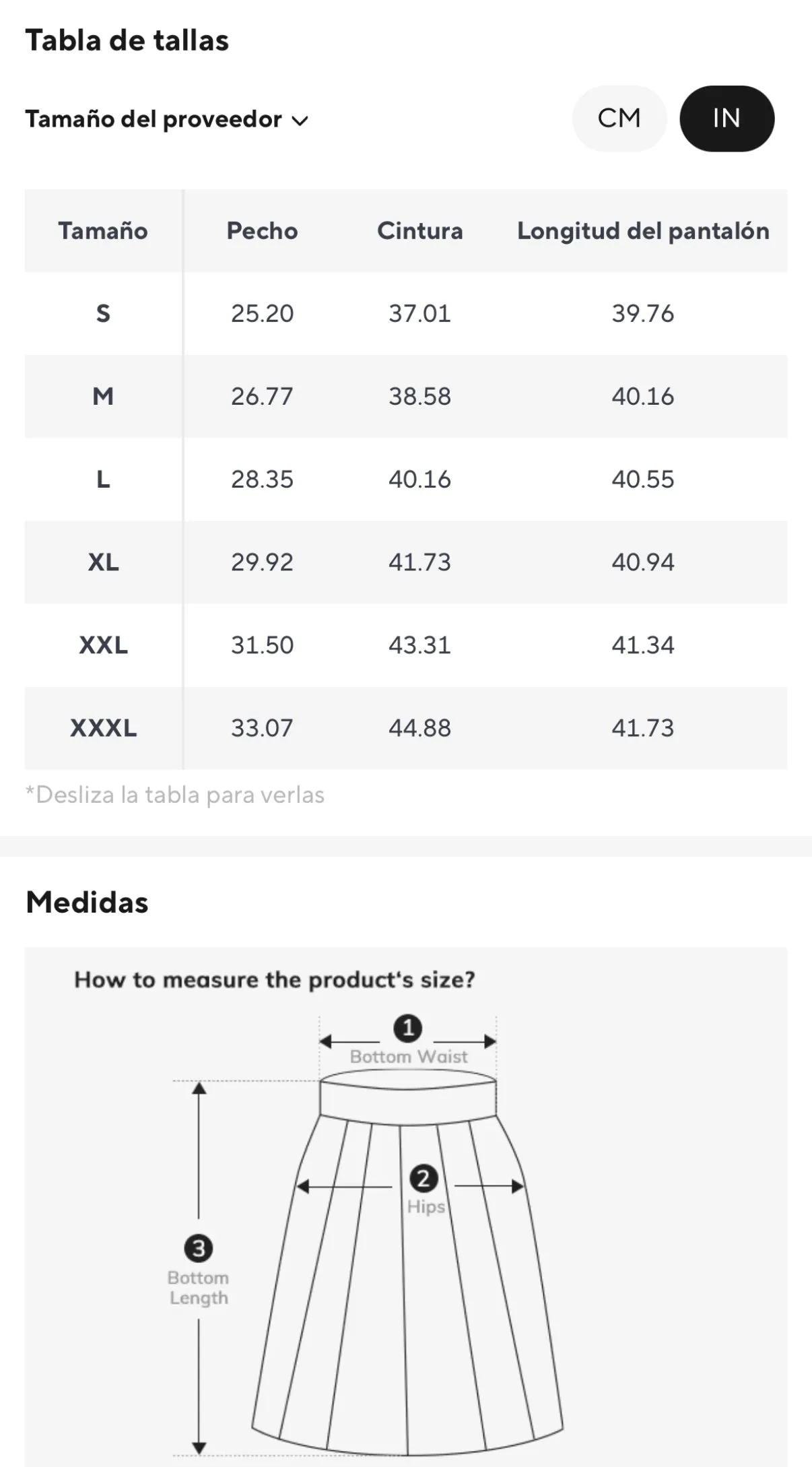Click the Tabla de tallas heading

point(127,40)
